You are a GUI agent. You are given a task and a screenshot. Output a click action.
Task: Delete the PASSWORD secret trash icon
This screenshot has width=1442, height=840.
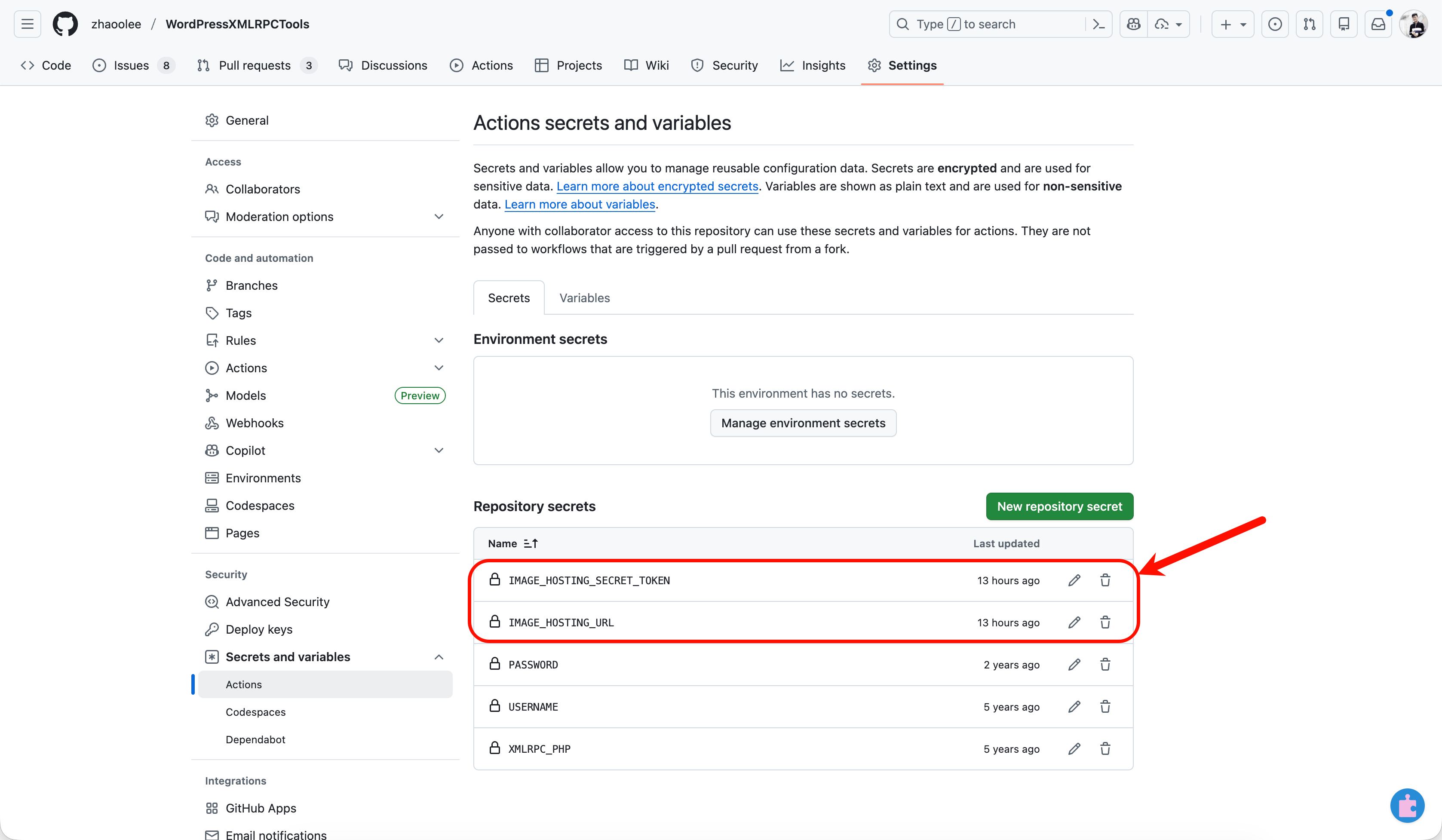click(x=1105, y=664)
